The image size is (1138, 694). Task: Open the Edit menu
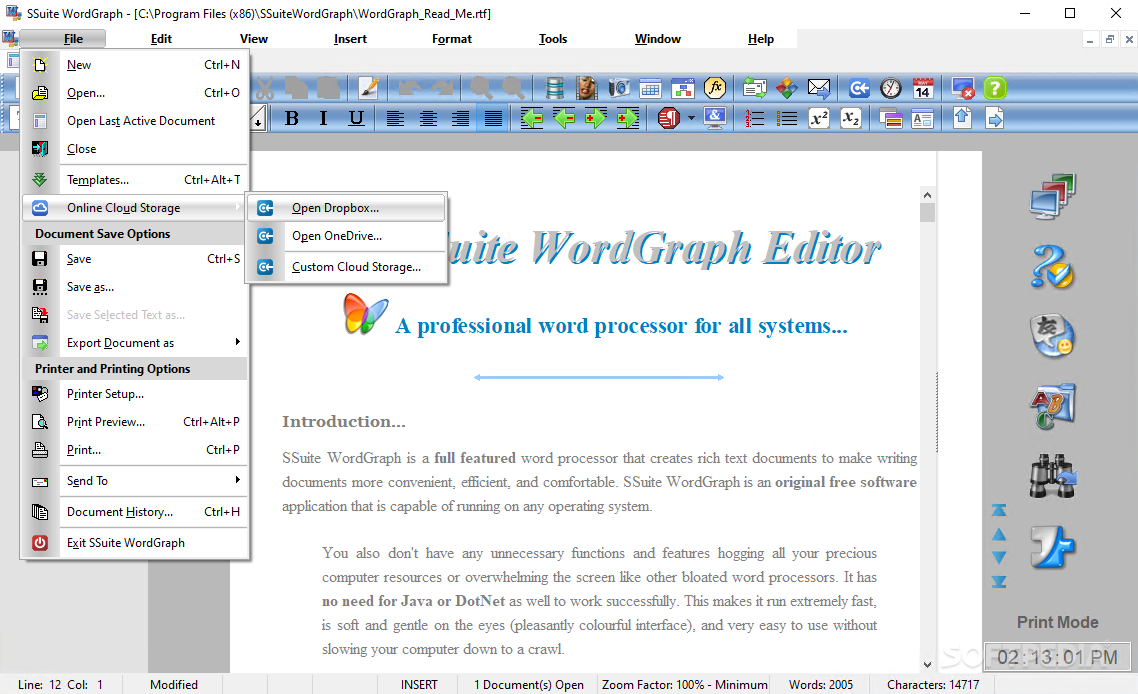pyautogui.click(x=161, y=39)
